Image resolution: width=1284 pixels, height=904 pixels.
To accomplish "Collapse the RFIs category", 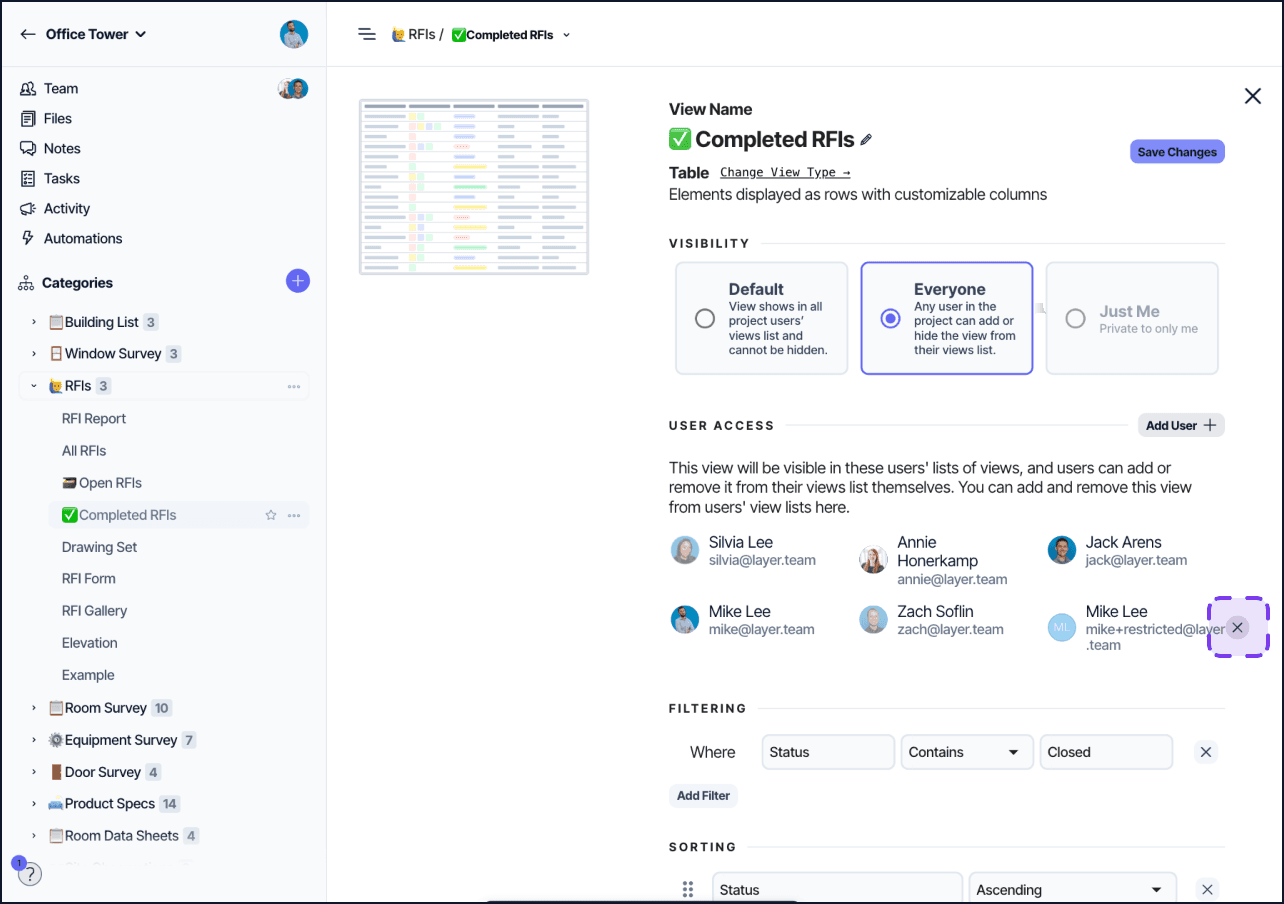I will (x=33, y=386).
